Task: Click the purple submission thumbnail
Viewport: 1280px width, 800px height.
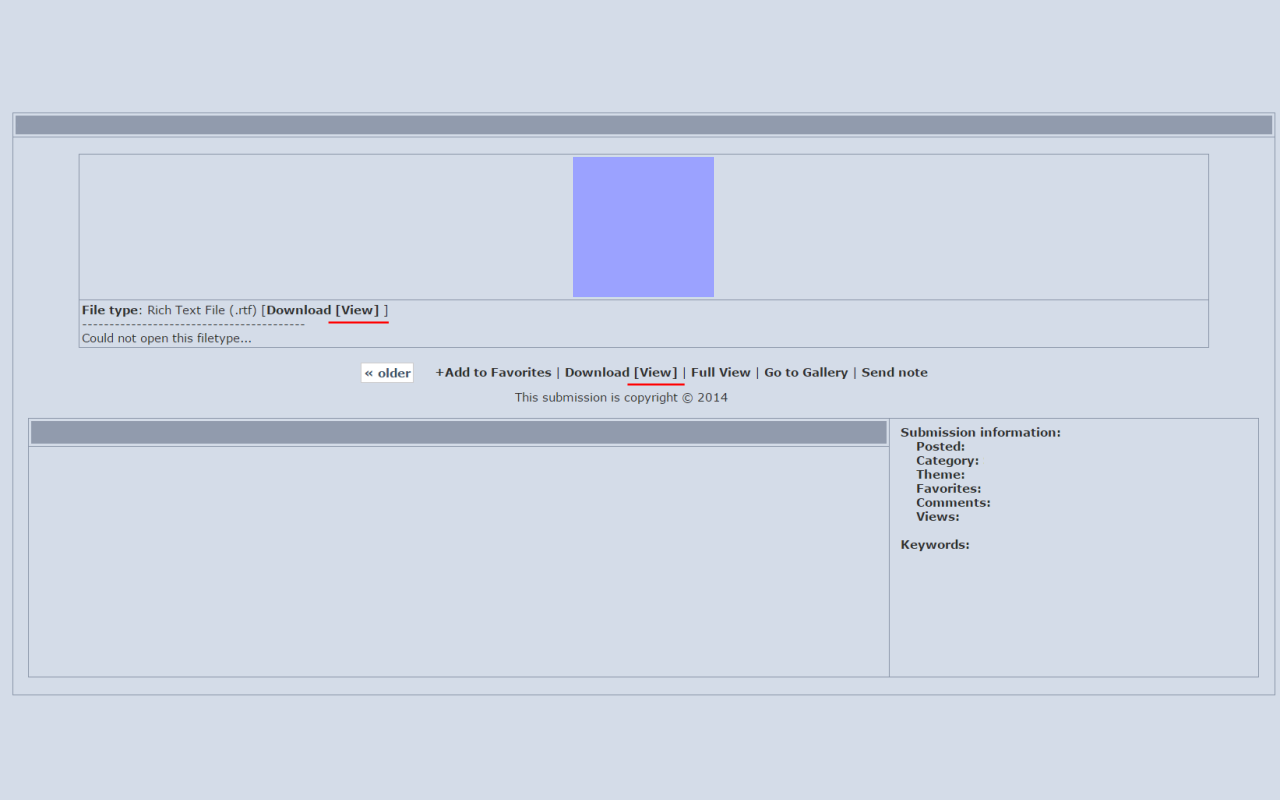Action: coord(643,227)
